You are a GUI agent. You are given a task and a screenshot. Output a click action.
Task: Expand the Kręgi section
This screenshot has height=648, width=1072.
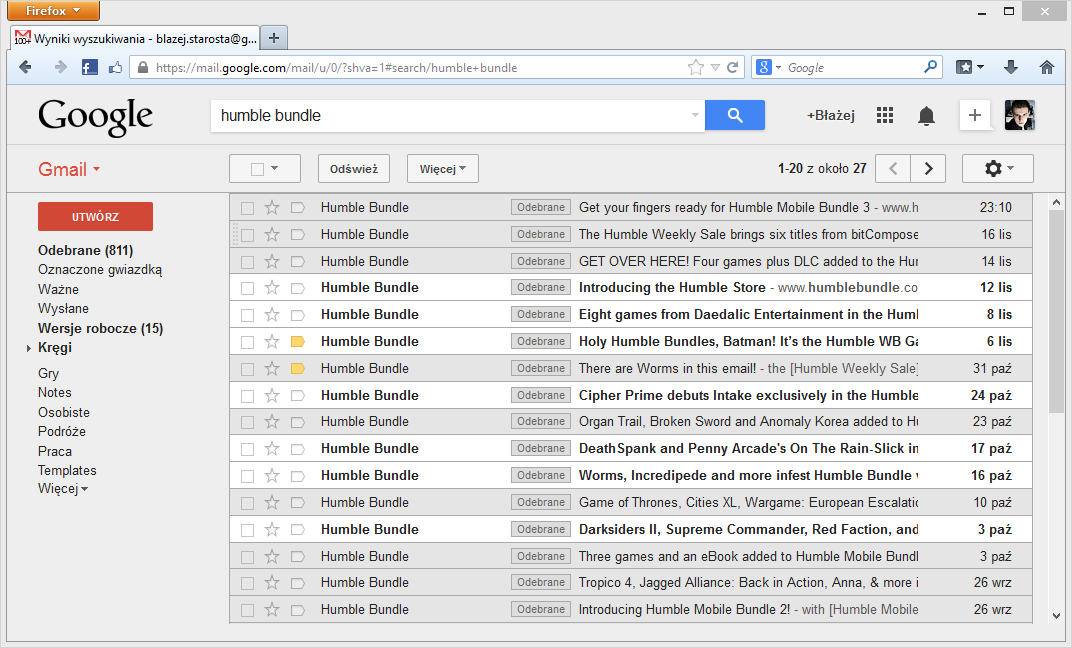pos(29,348)
